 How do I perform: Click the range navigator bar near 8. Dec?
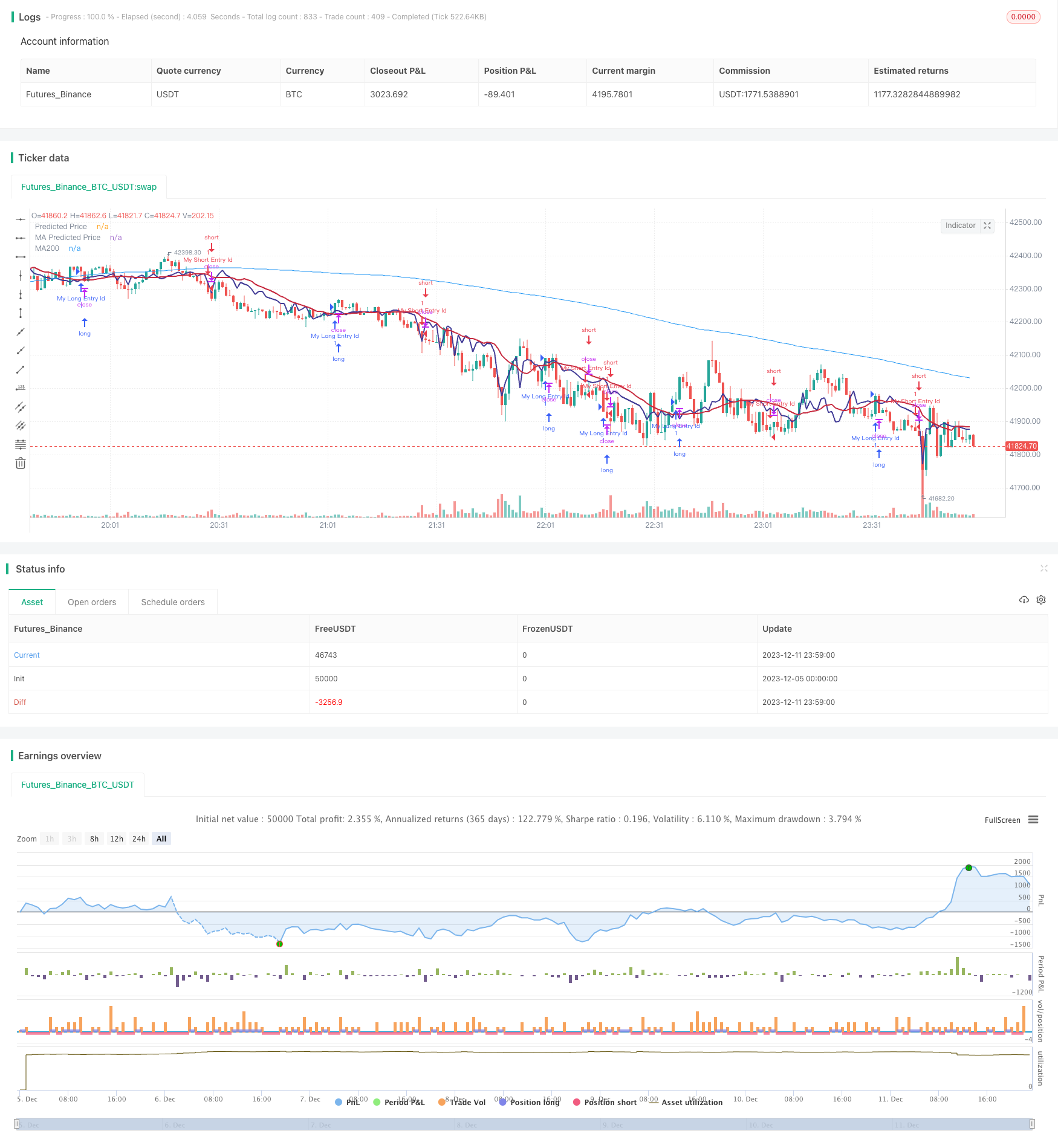[467, 1124]
